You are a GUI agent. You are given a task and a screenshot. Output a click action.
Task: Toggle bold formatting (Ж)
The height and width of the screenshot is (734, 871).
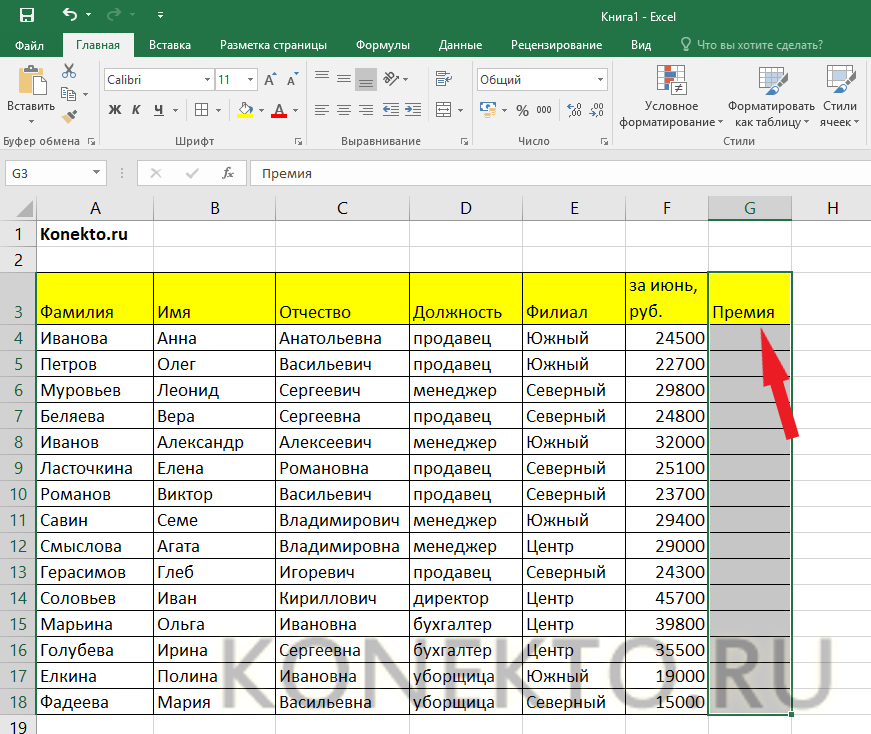(114, 110)
